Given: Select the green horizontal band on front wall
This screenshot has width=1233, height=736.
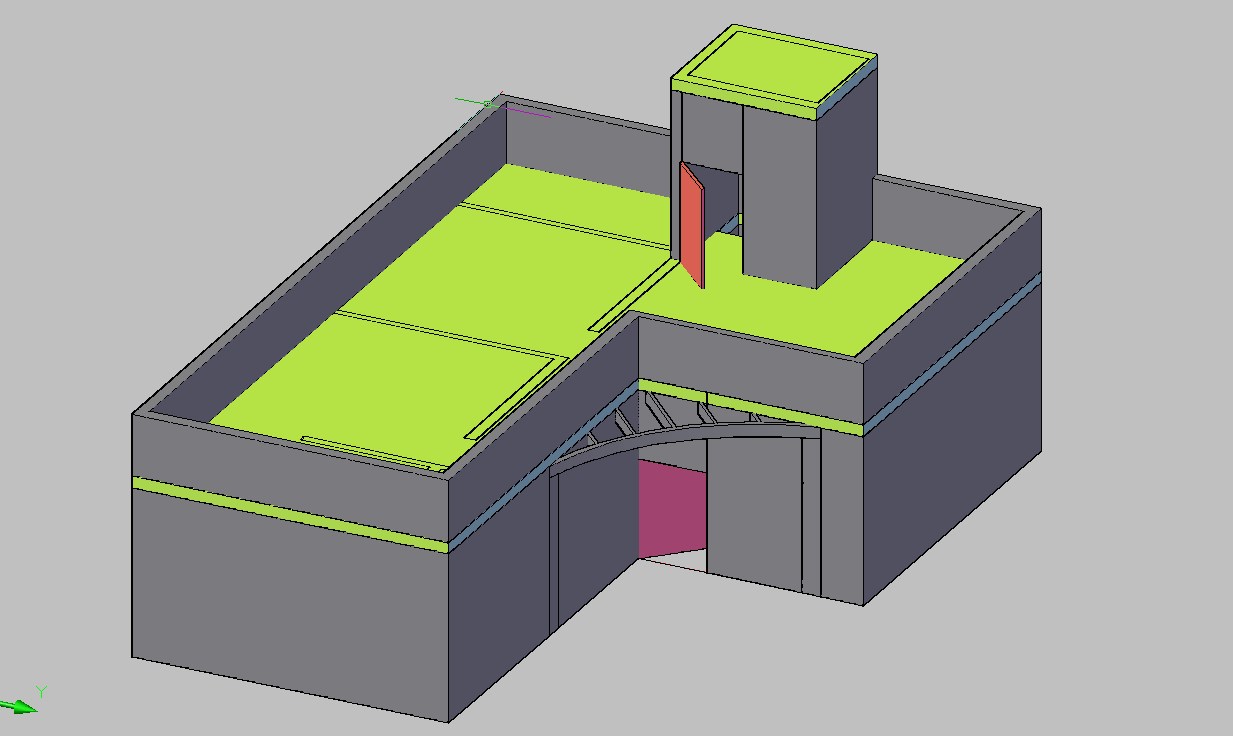Looking at the screenshot, I should tap(290, 515).
